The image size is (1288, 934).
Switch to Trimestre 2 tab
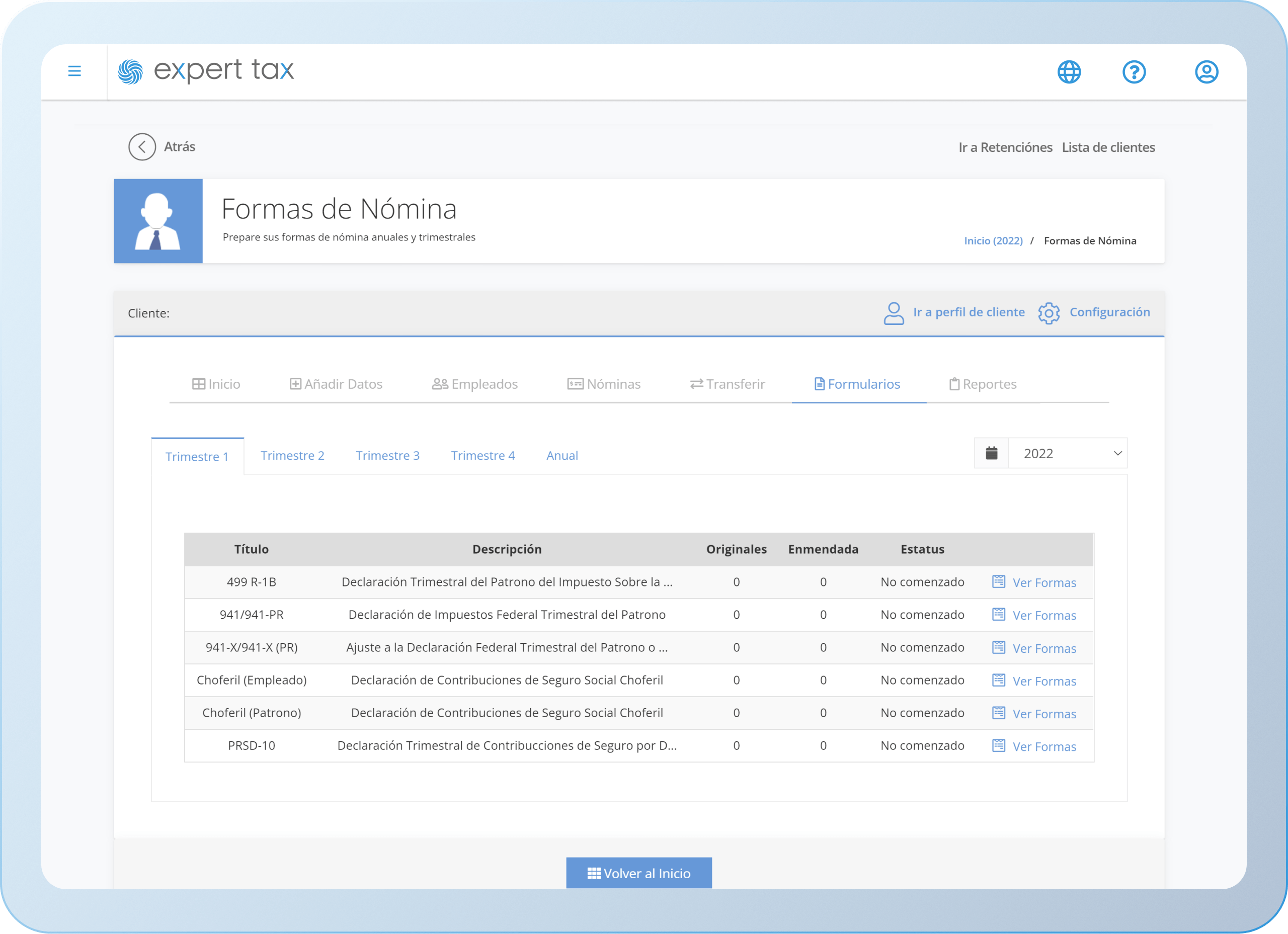pyautogui.click(x=292, y=455)
